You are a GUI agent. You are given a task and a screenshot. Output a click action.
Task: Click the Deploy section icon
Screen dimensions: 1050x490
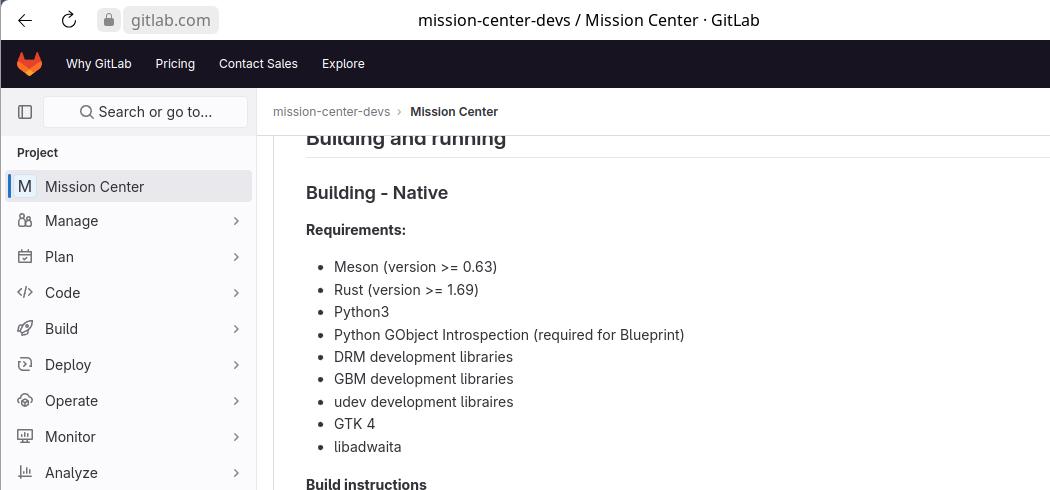point(25,365)
